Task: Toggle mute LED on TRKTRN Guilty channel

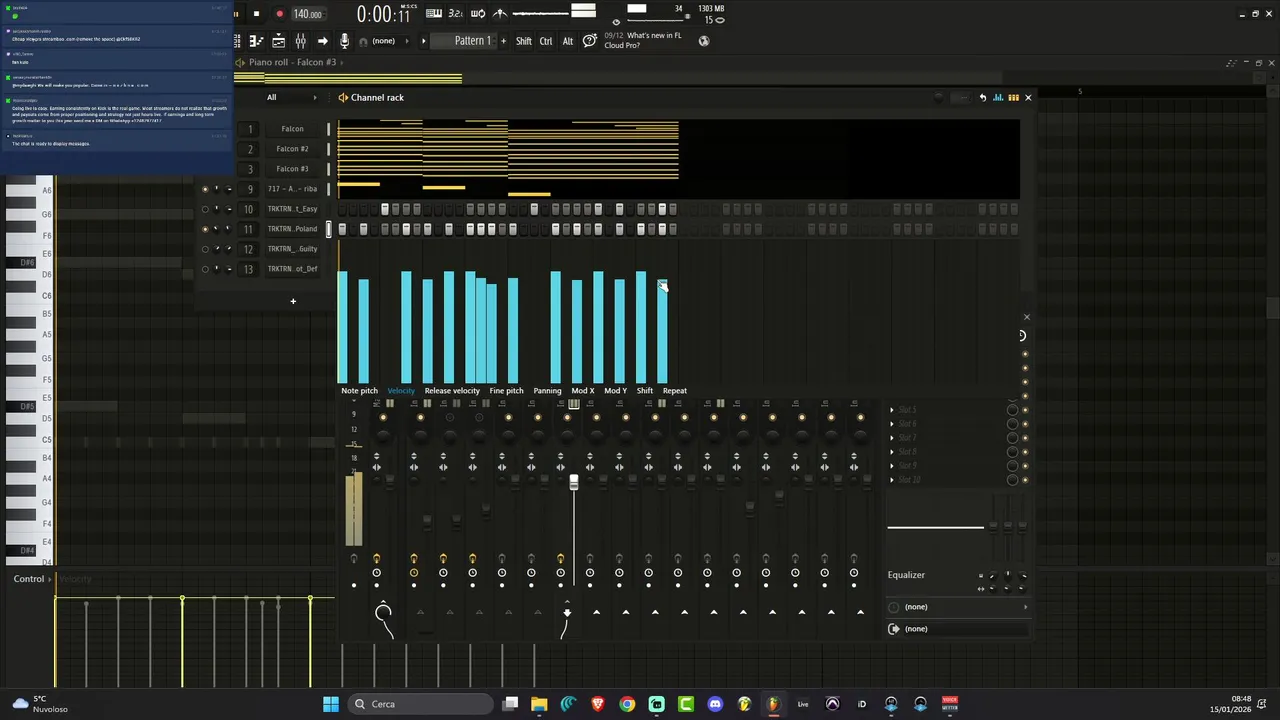Action: tap(205, 249)
